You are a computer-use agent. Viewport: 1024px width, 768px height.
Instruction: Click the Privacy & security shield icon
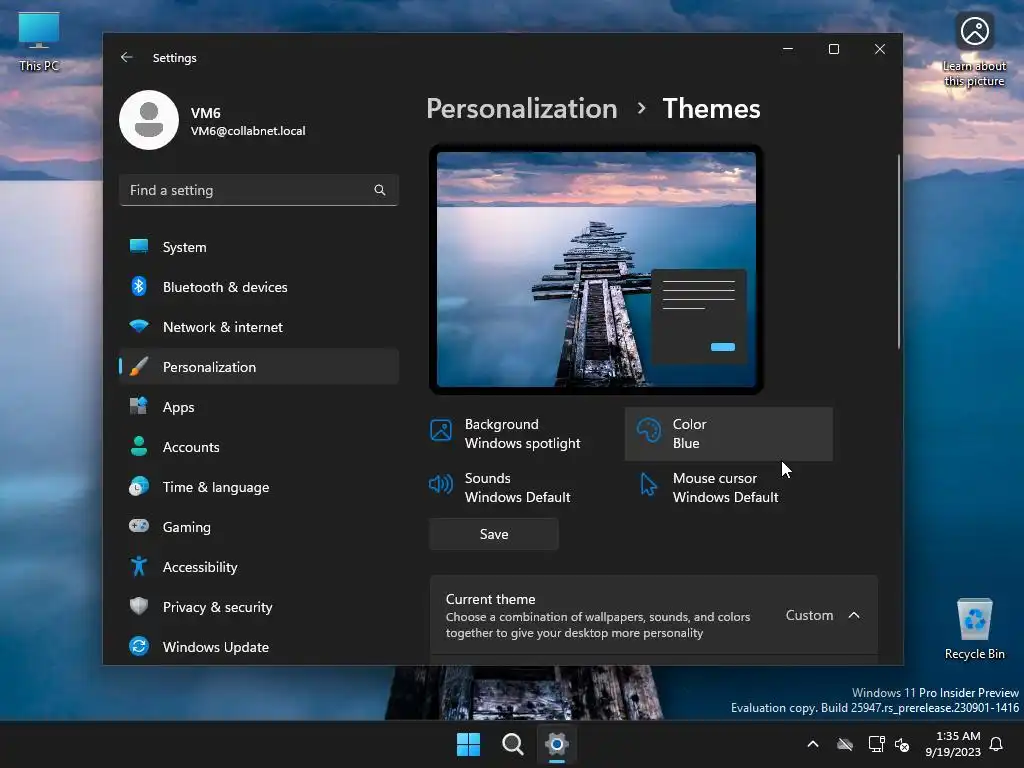pyautogui.click(x=138, y=606)
